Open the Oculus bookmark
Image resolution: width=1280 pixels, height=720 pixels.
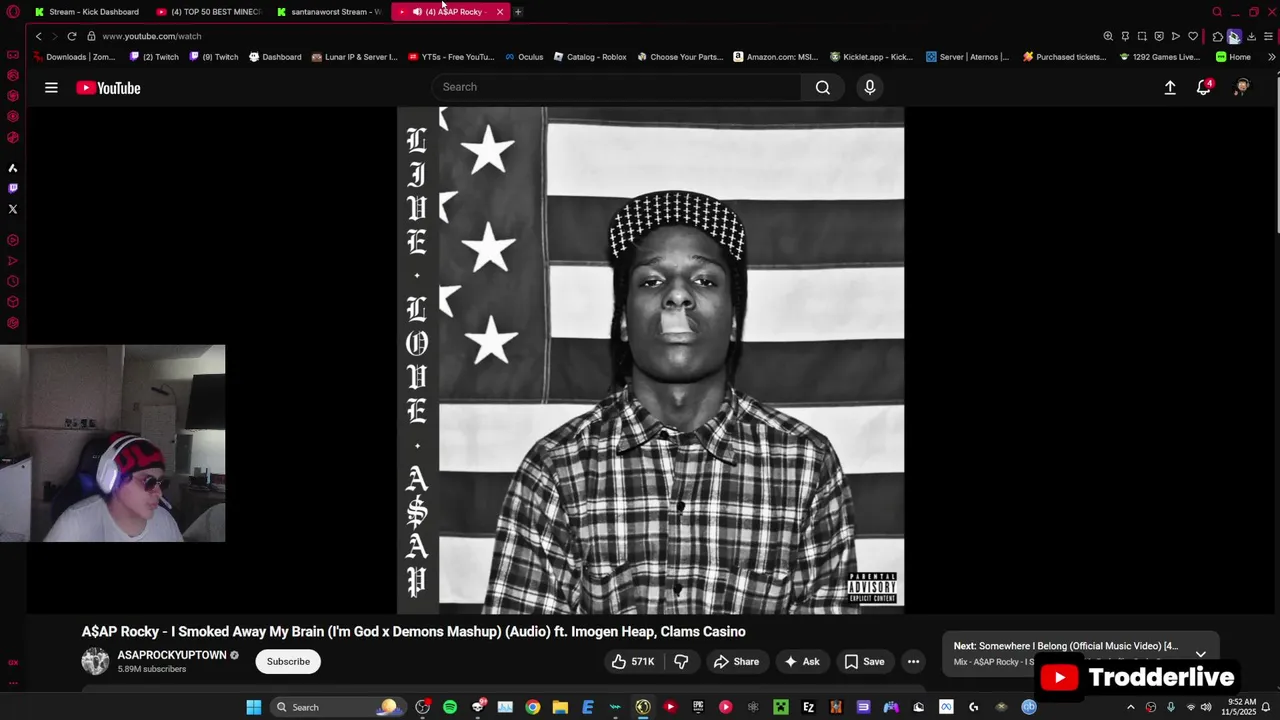pos(524,57)
